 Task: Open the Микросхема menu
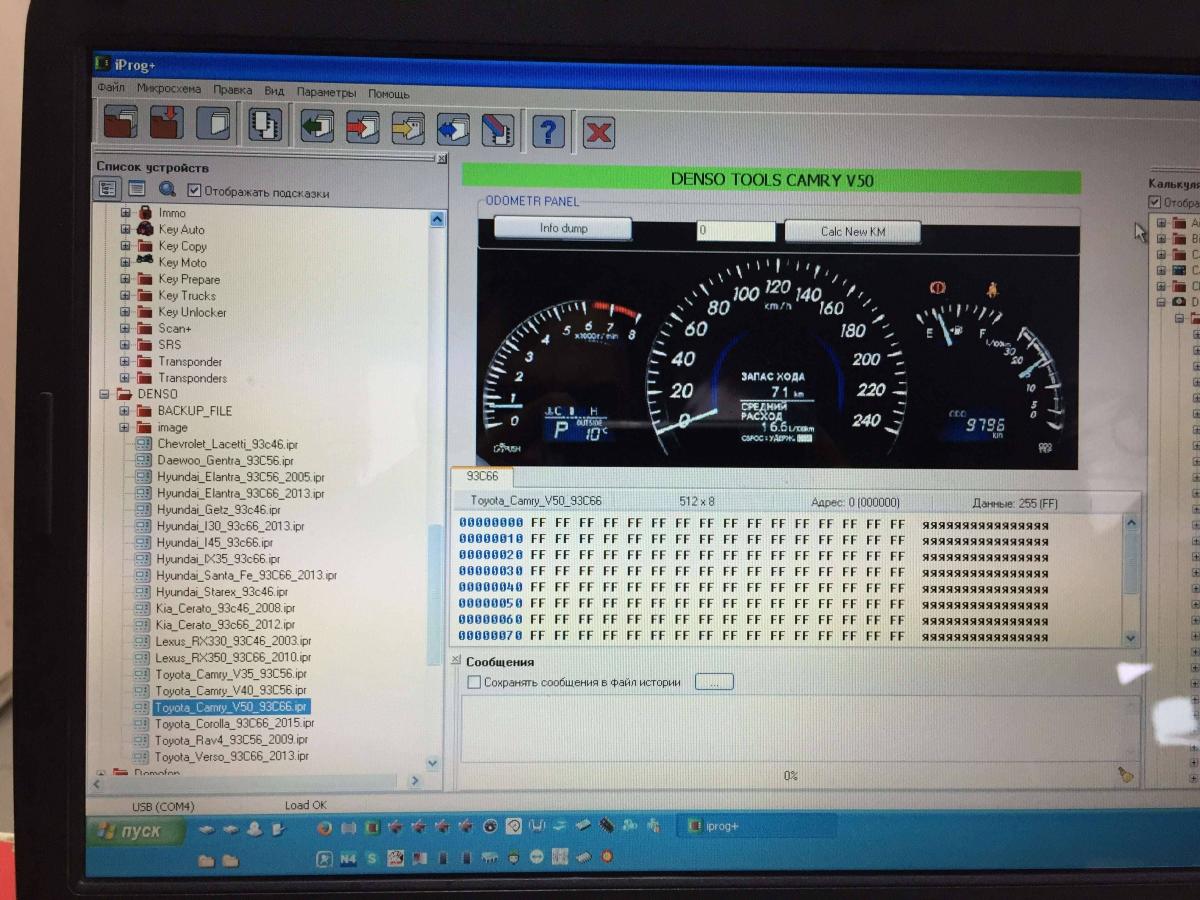tap(168, 89)
